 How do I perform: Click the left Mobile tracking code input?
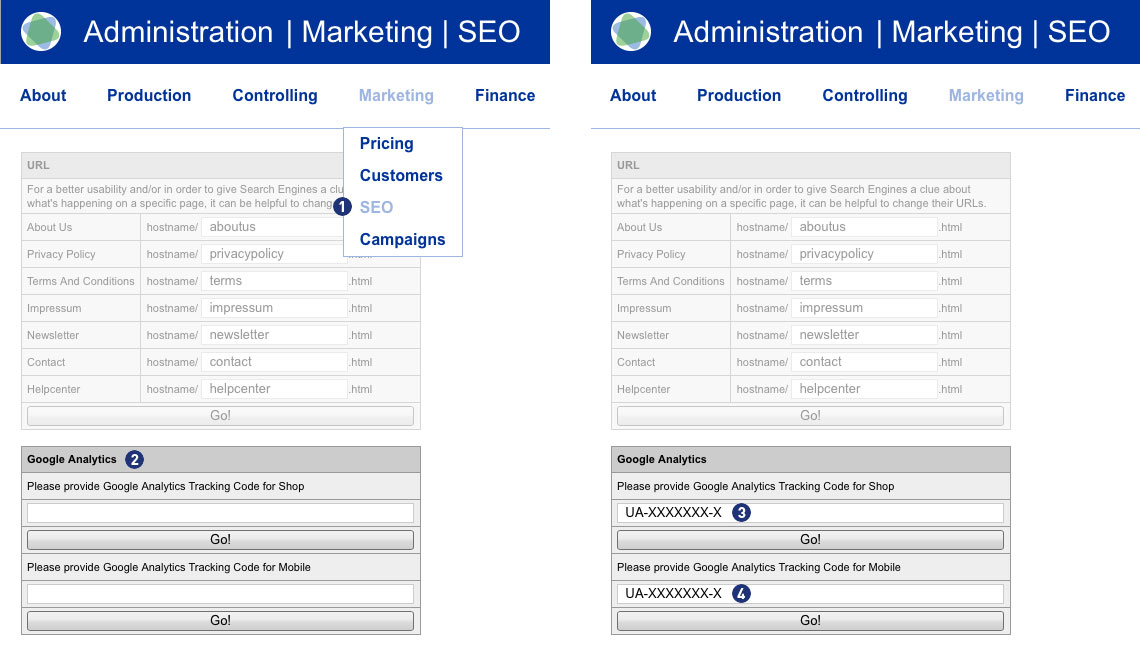coord(220,594)
